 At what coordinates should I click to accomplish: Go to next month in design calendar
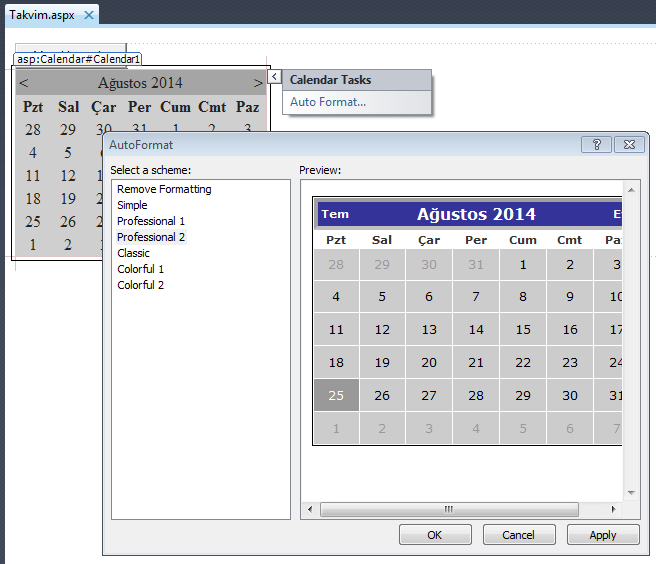[x=258, y=83]
